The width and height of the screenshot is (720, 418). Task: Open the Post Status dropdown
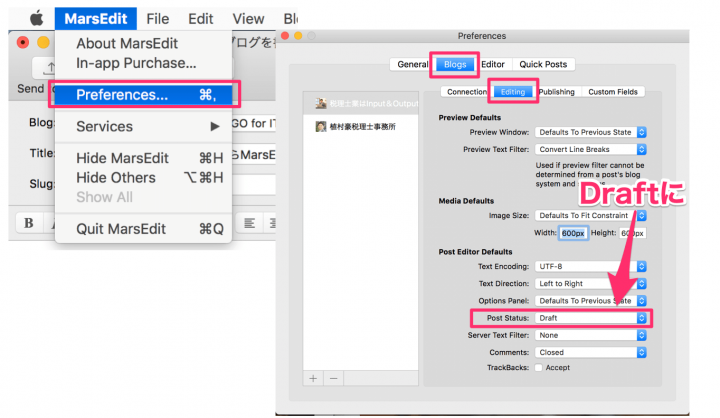[591, 318]
